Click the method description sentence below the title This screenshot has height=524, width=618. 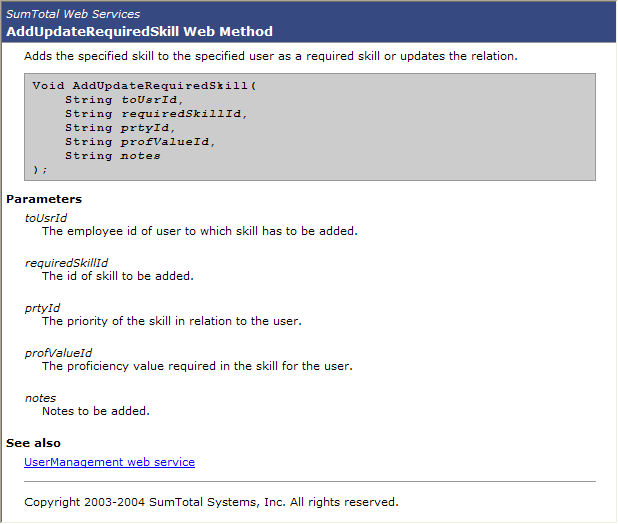point(270,56)
